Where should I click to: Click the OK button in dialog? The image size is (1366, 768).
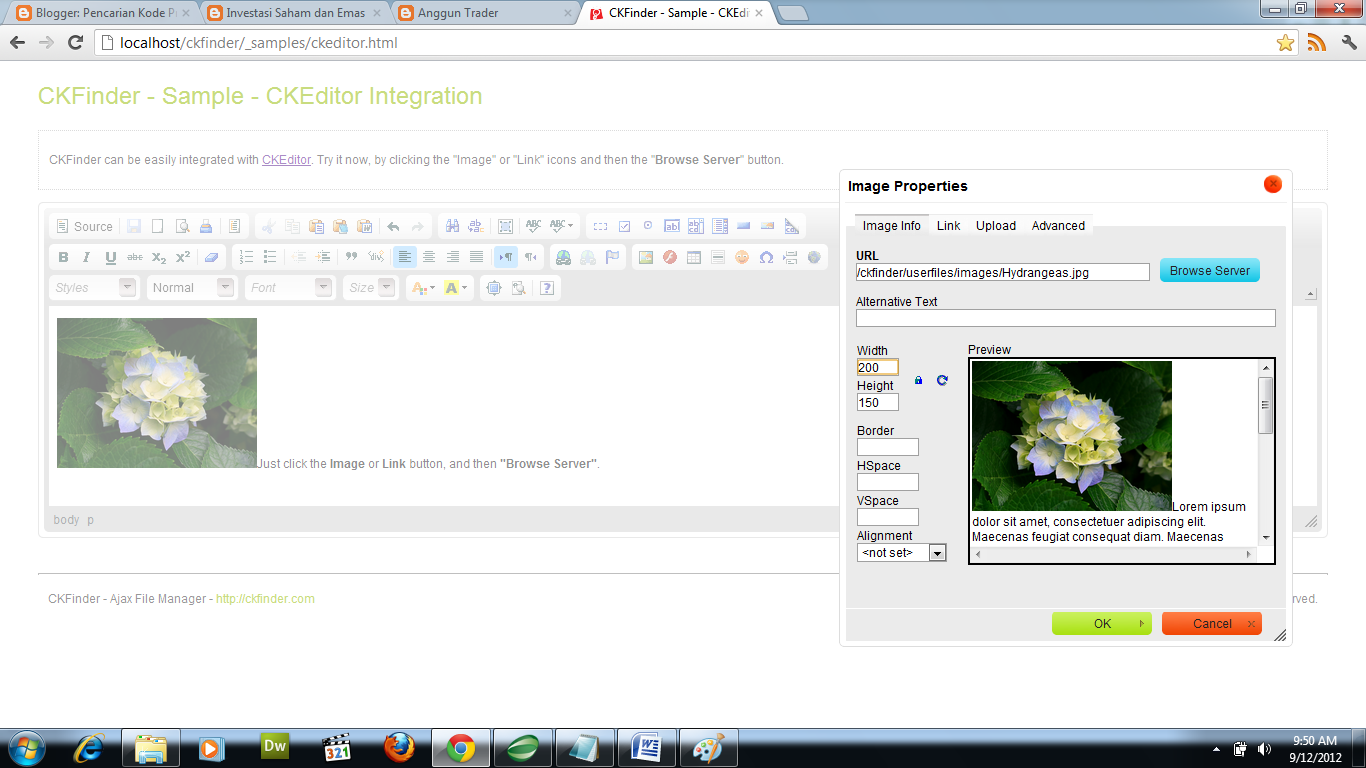point(1102,624)
